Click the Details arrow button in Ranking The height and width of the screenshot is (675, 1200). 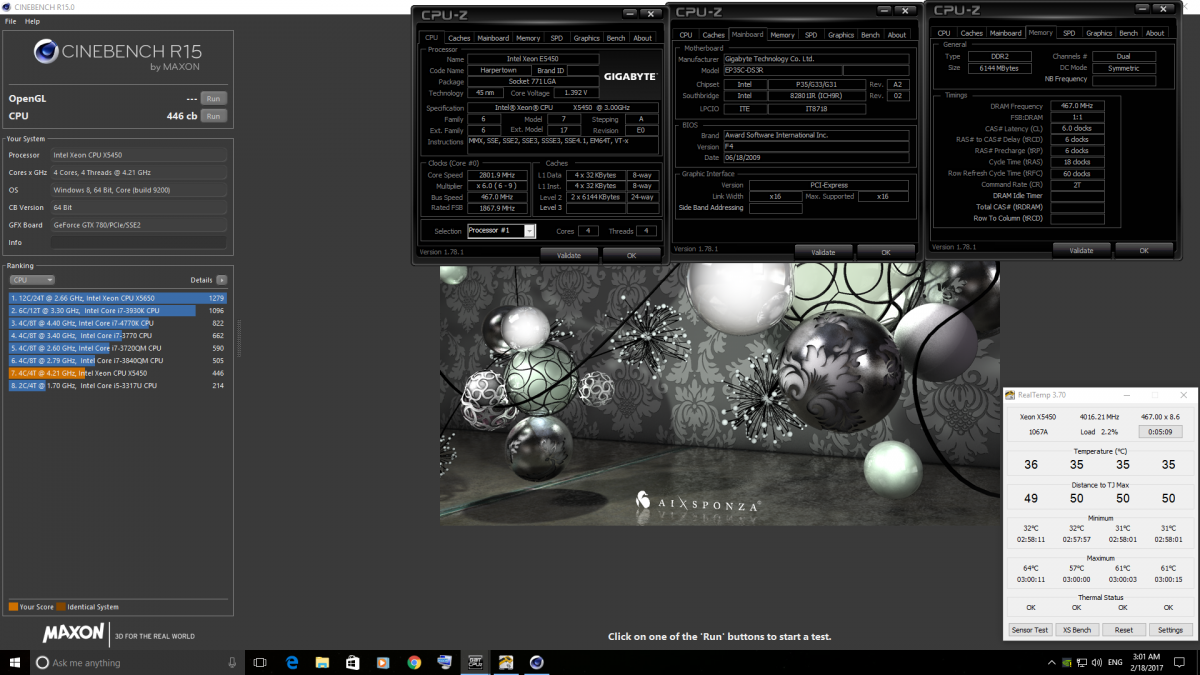pyautogui.click(x=221, y=280)
